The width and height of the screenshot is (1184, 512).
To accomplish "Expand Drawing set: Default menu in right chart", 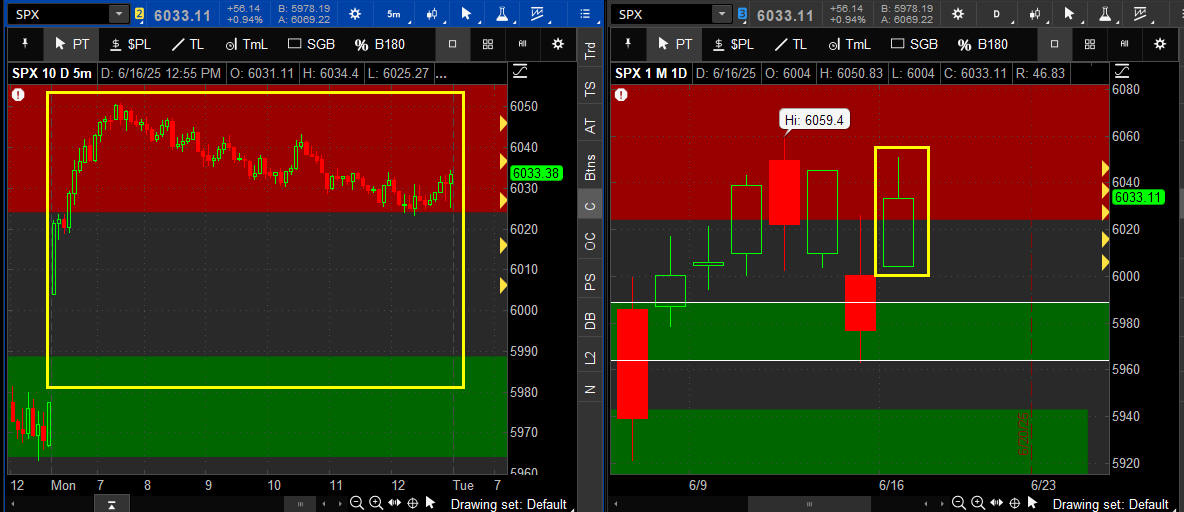I will click(x=1110, y=504).
